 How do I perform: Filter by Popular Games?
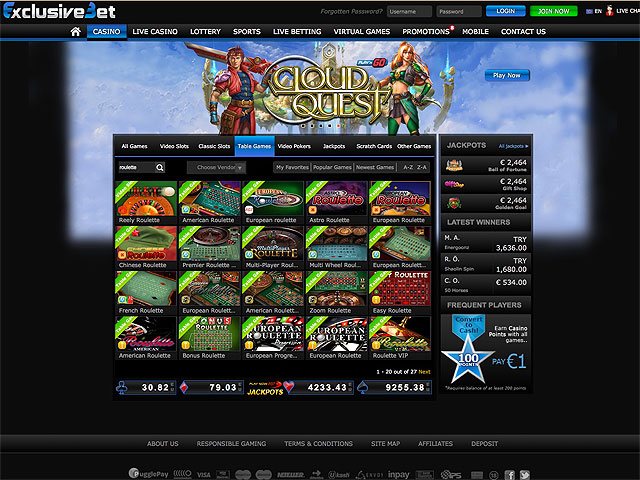[332, 167]
